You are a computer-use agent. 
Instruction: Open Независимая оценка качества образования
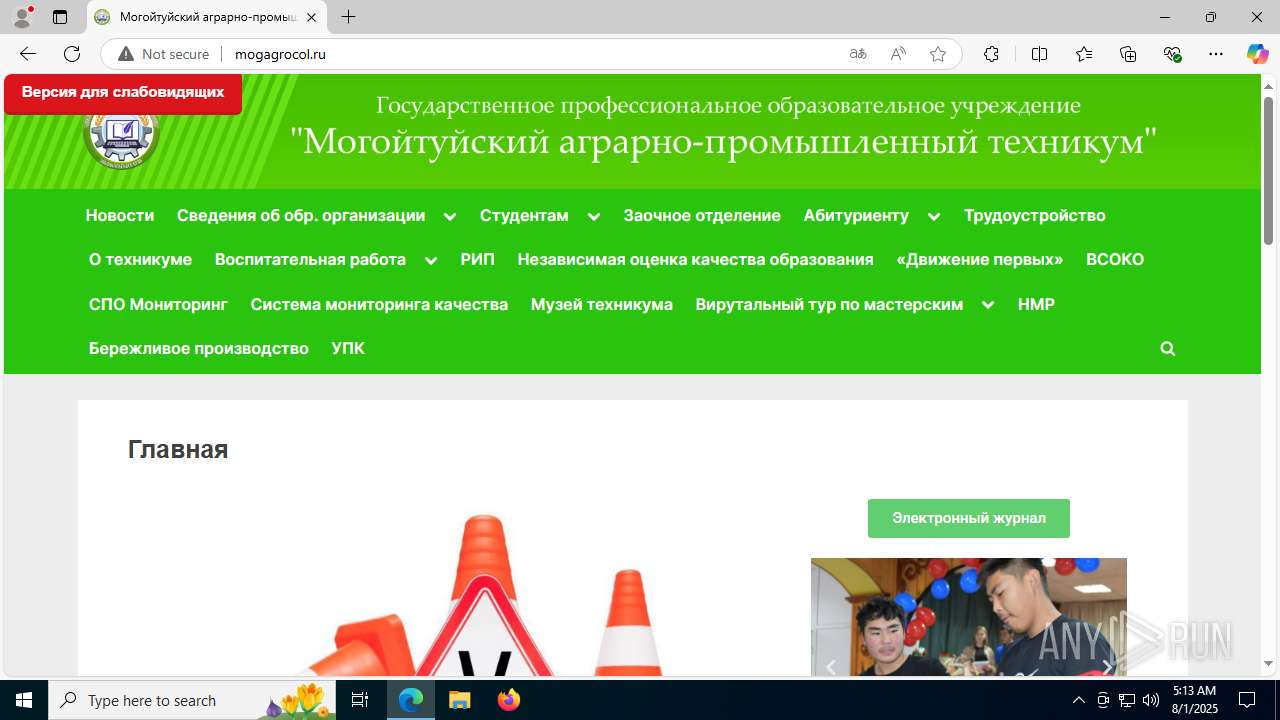[x=695, y=259]
